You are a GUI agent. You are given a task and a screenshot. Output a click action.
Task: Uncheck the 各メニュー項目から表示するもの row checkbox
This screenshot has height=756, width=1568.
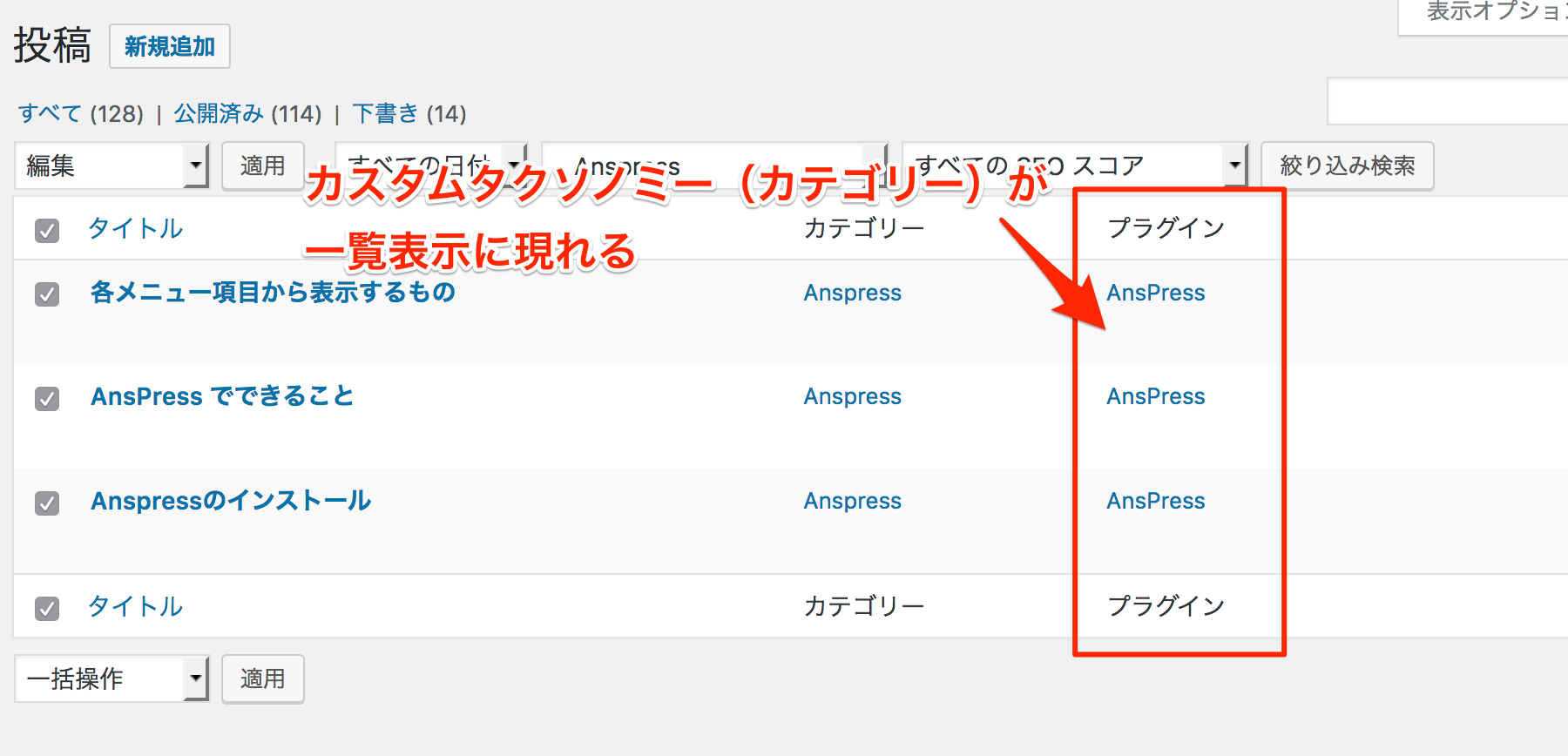[x=47, y=294]
